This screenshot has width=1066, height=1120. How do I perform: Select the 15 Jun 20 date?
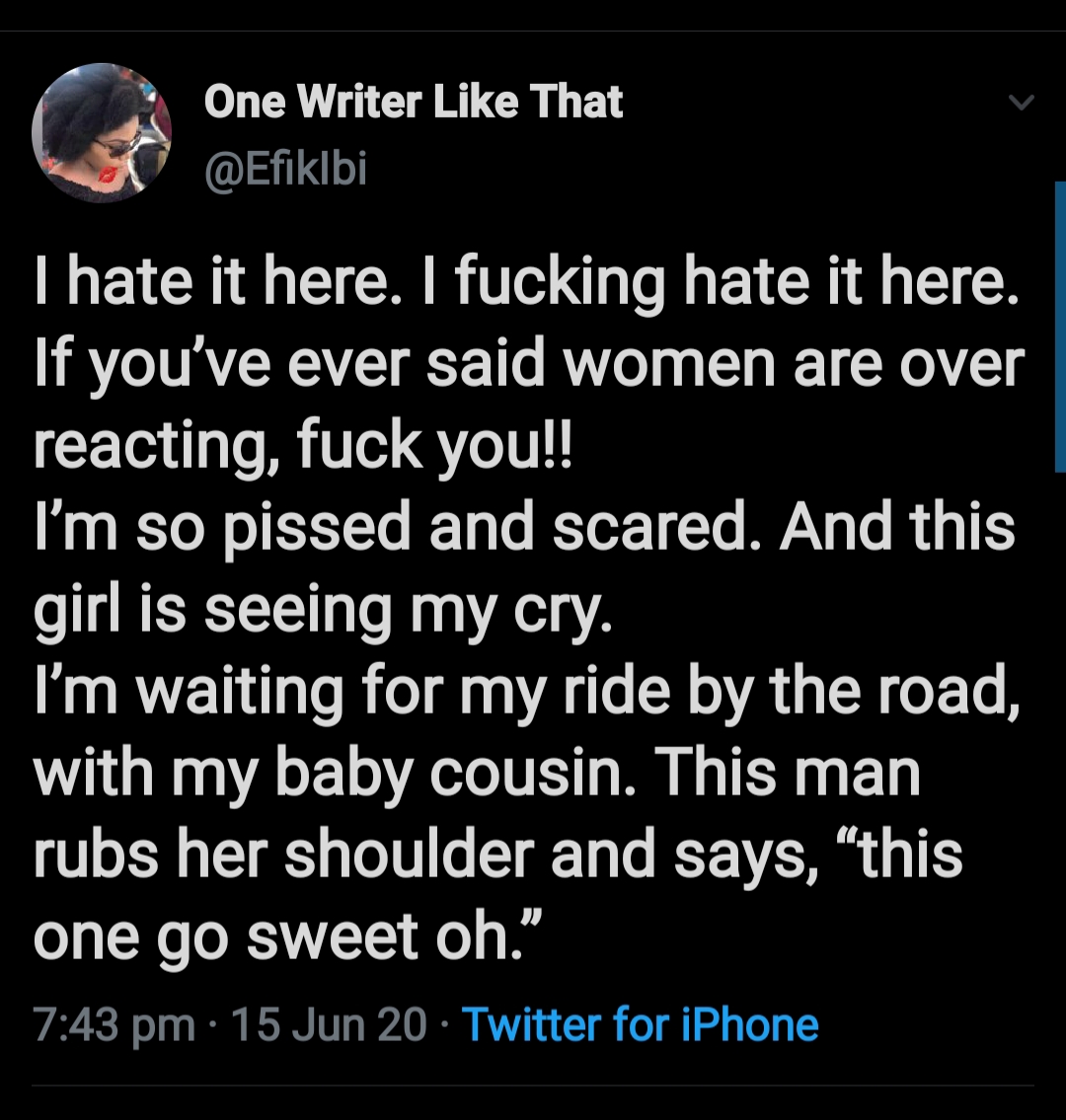pos(329,1025)
